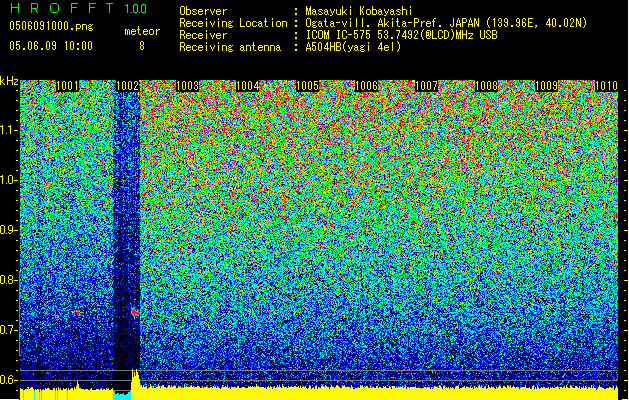This screenshot has width=629, height=400.
Task: Click the 1008 time marker
Action: point(486,86)
